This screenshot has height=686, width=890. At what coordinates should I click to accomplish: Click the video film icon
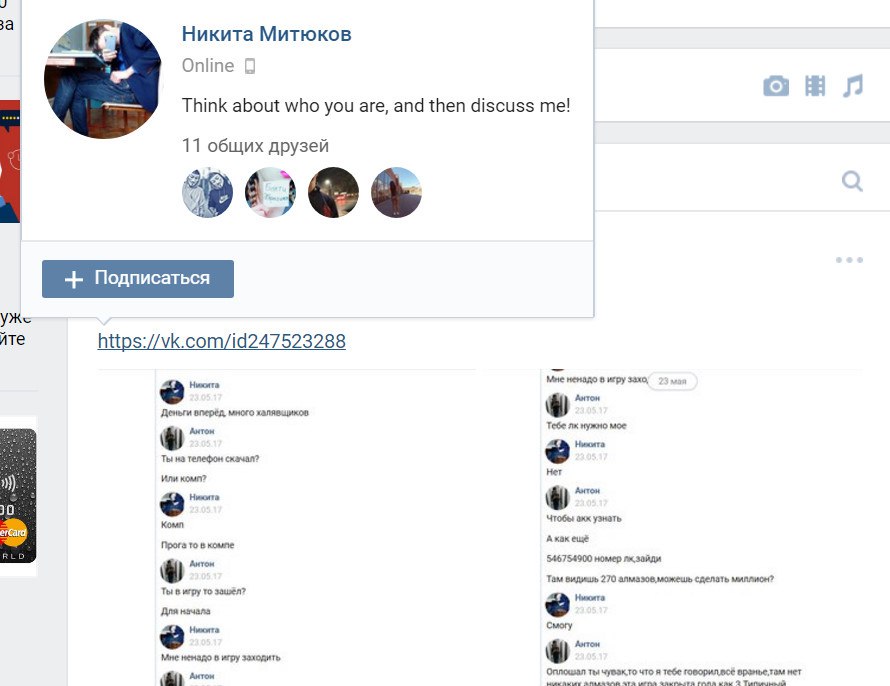[x=815, y=86]
